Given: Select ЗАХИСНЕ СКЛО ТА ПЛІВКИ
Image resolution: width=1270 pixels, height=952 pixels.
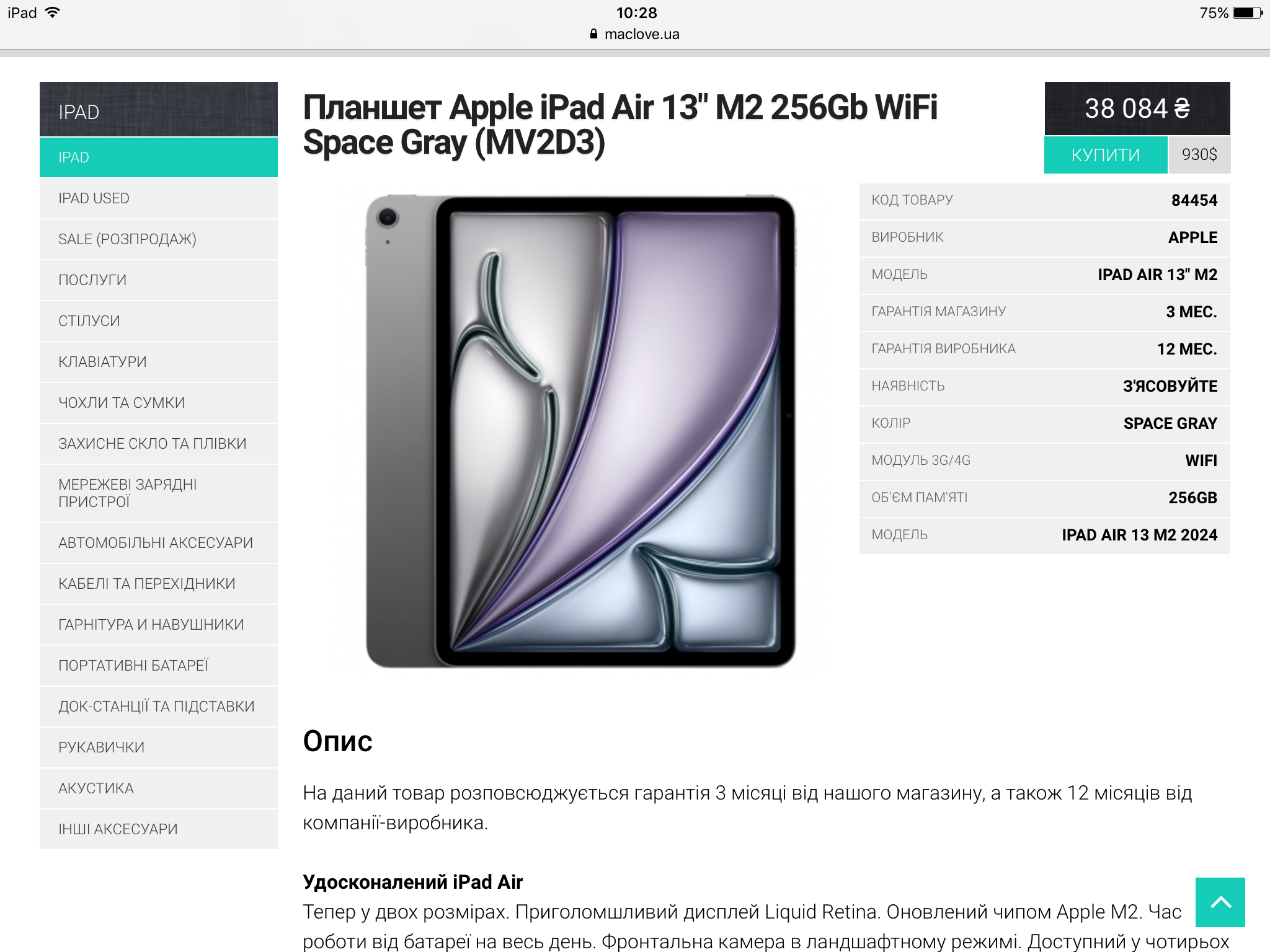Looking at the screenshot, I should click(159, 444).
